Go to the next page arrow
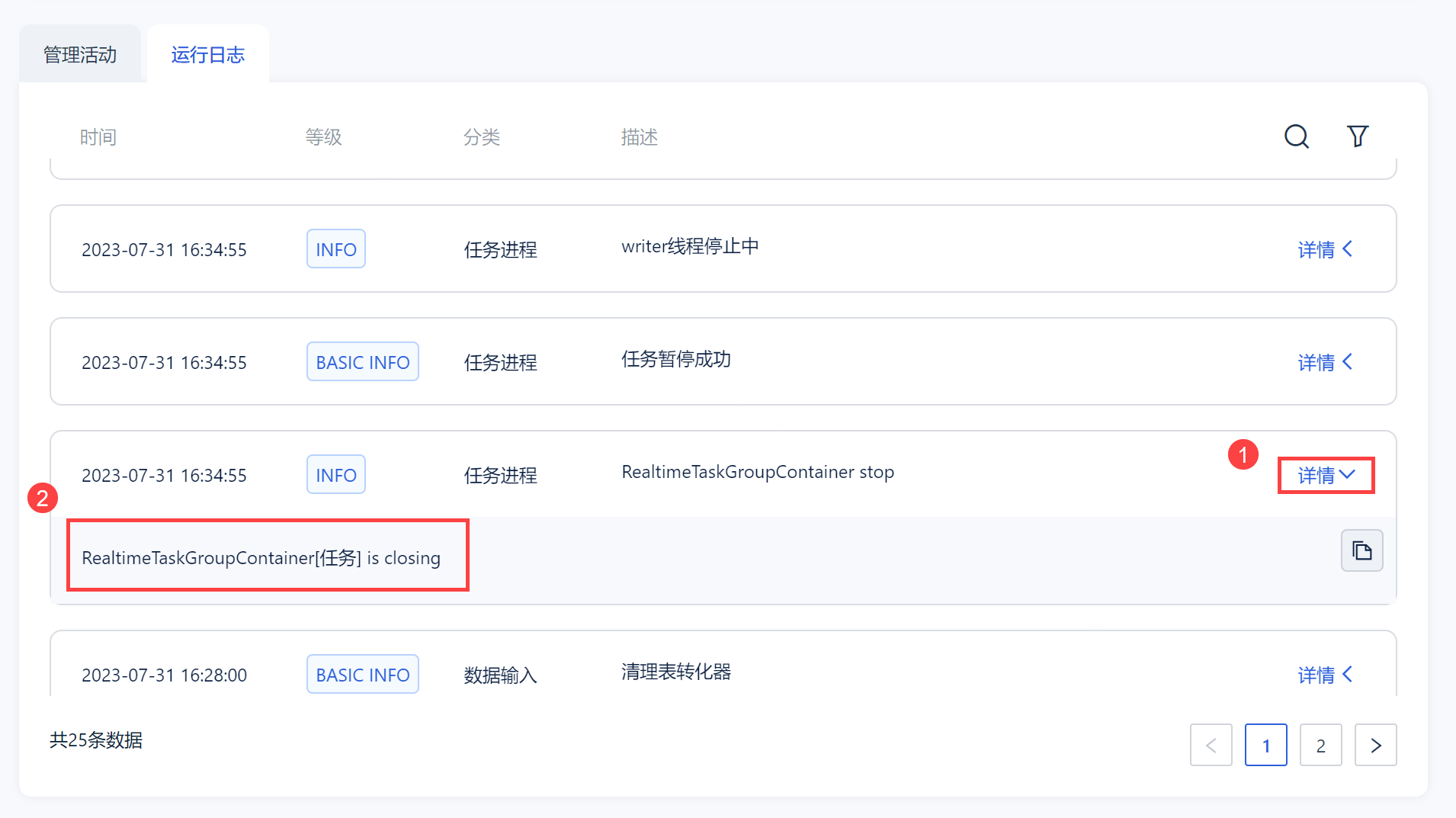 click(1375, 745)
